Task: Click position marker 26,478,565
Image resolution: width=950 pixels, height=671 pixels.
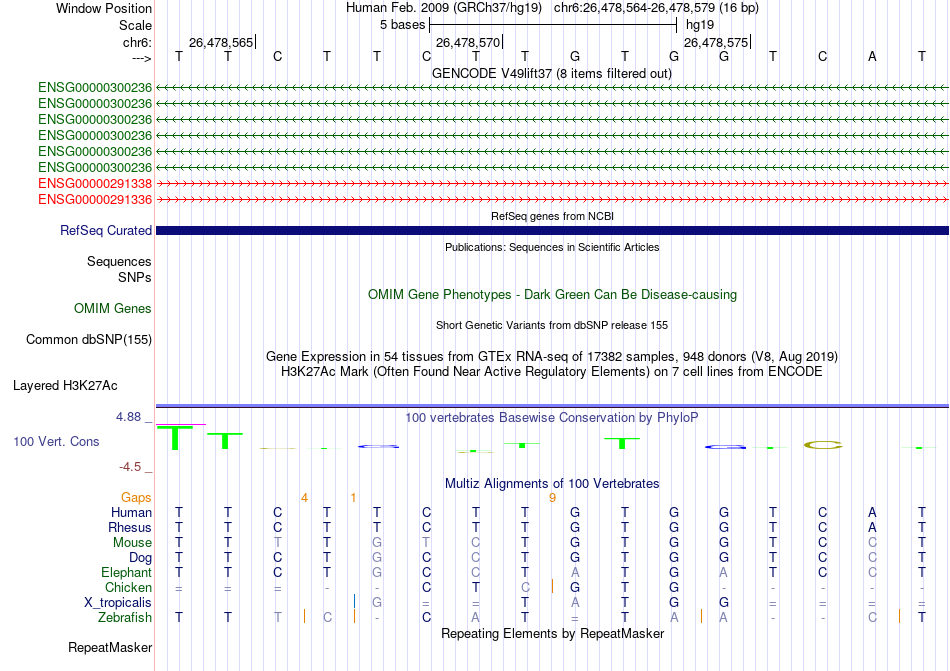Action: pos(221,42)
